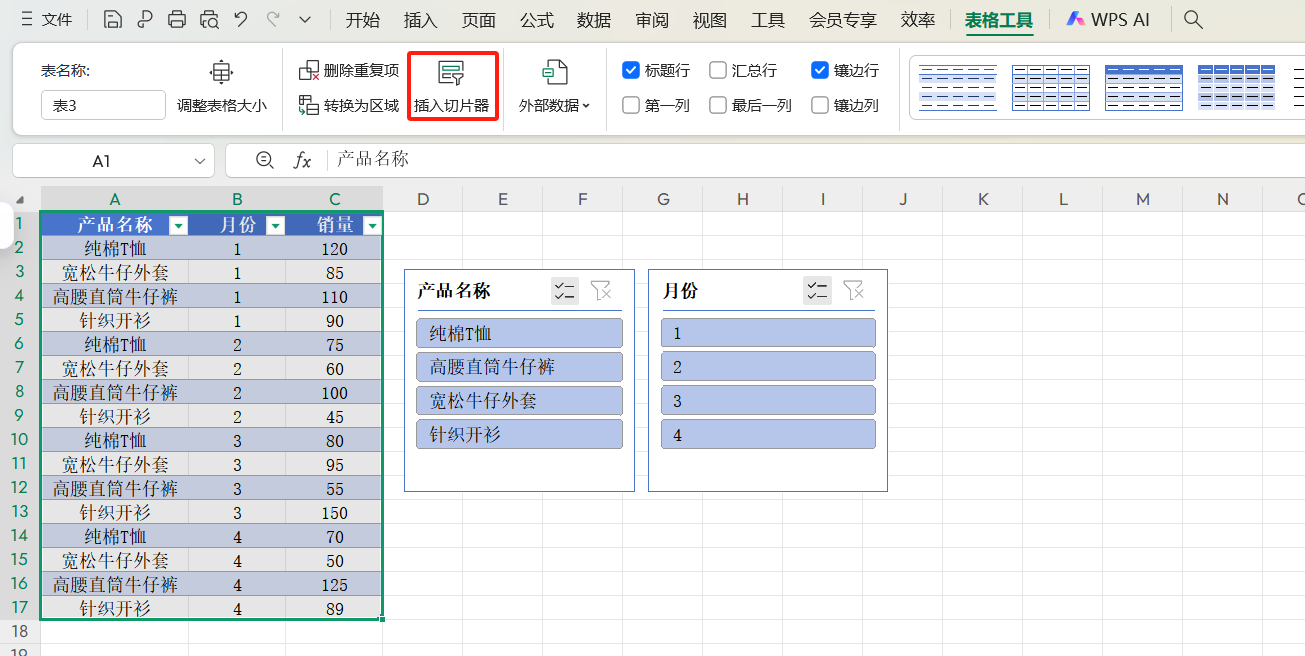Image resolution: width=1305 pixels, height=656 pixels.
Task: Open the filter dropdown on 产品名称 column header
Action: [x=178, y=225]
